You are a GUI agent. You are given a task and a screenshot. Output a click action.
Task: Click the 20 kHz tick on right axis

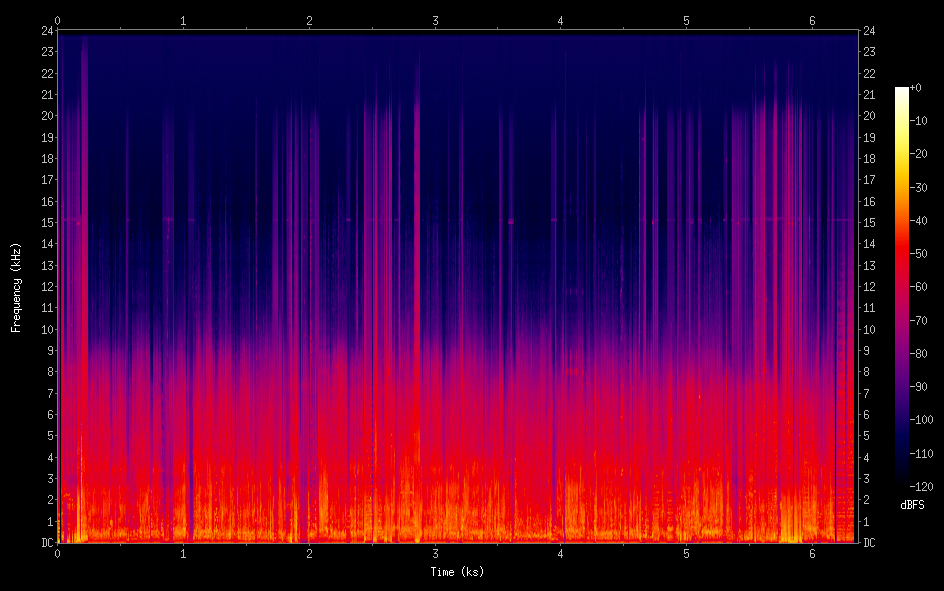pyautogui.click(x=870, y=116)
